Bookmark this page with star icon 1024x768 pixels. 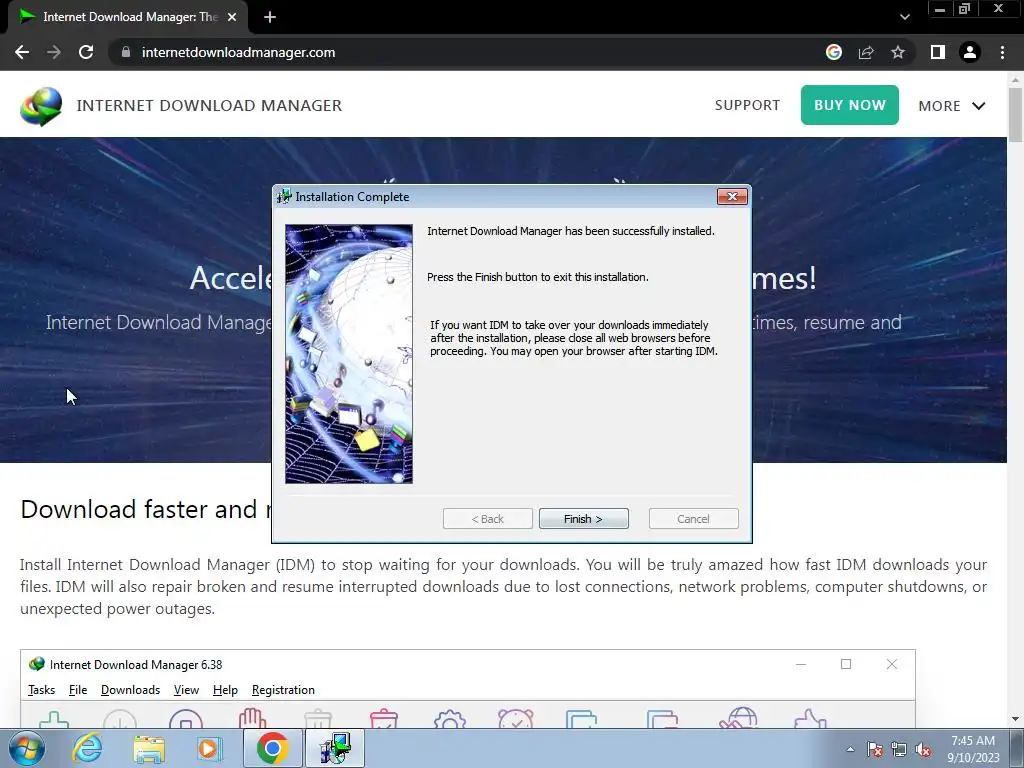tap(898, 52)
